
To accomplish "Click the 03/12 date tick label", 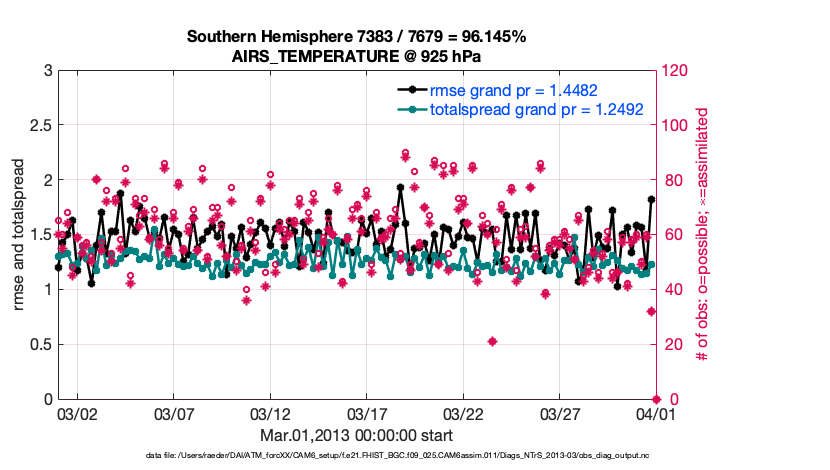I will (270, 413).
